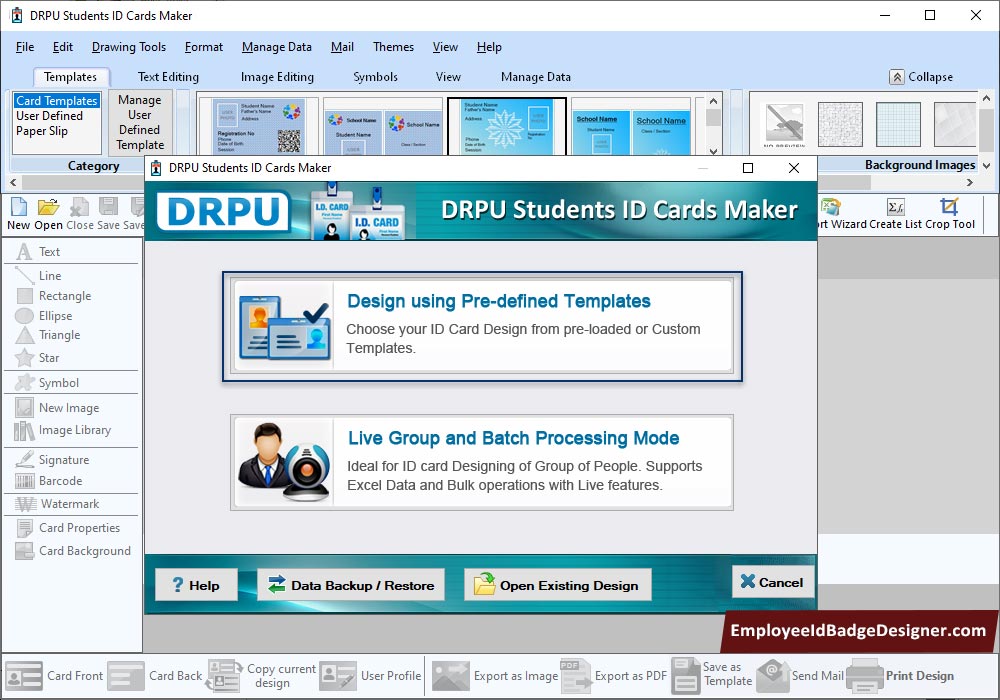The height and width of the screenshot is (700, 1000).
Task: Open Card Background icon
Action: 24,551
